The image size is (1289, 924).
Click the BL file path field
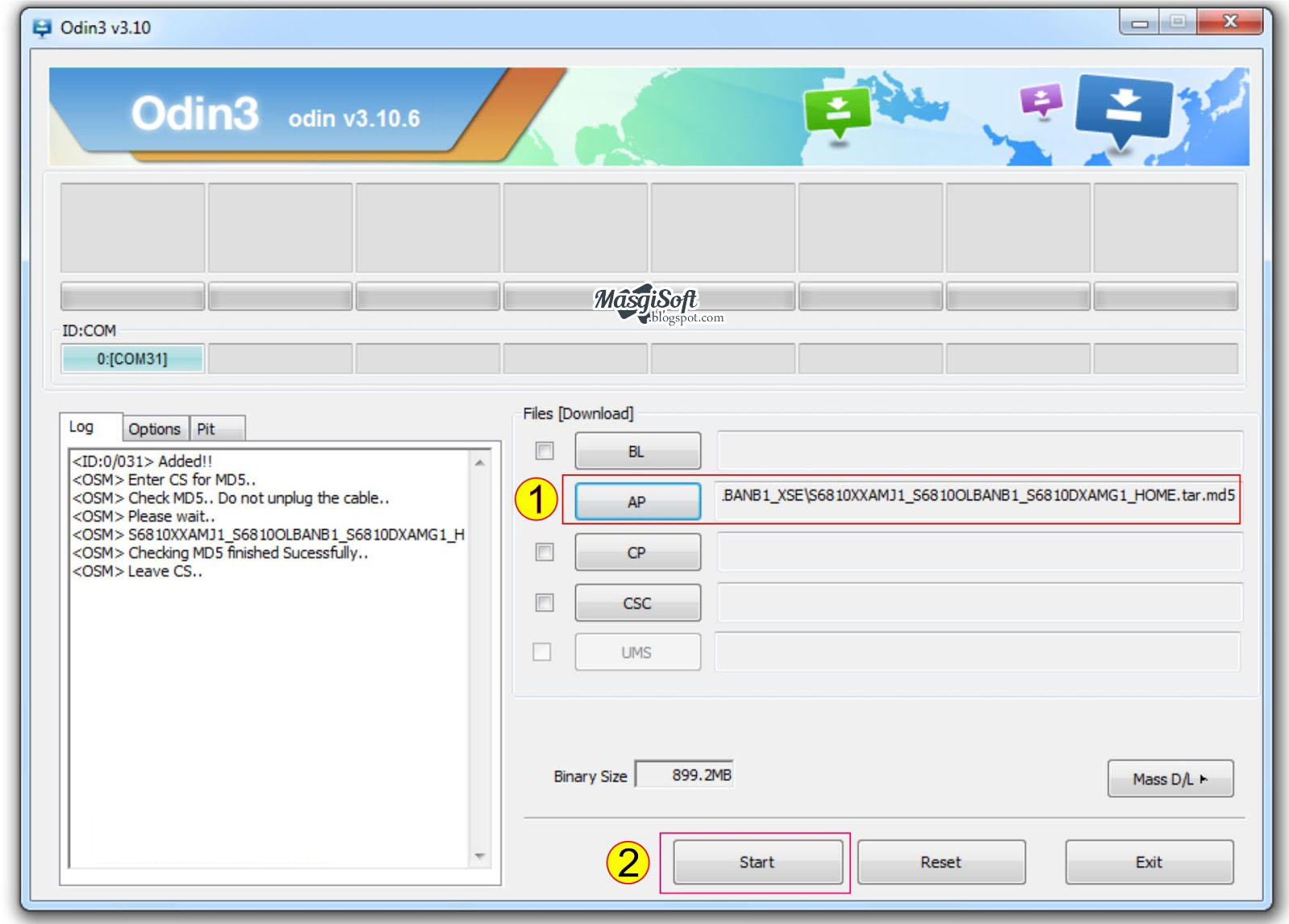[980, 451]
